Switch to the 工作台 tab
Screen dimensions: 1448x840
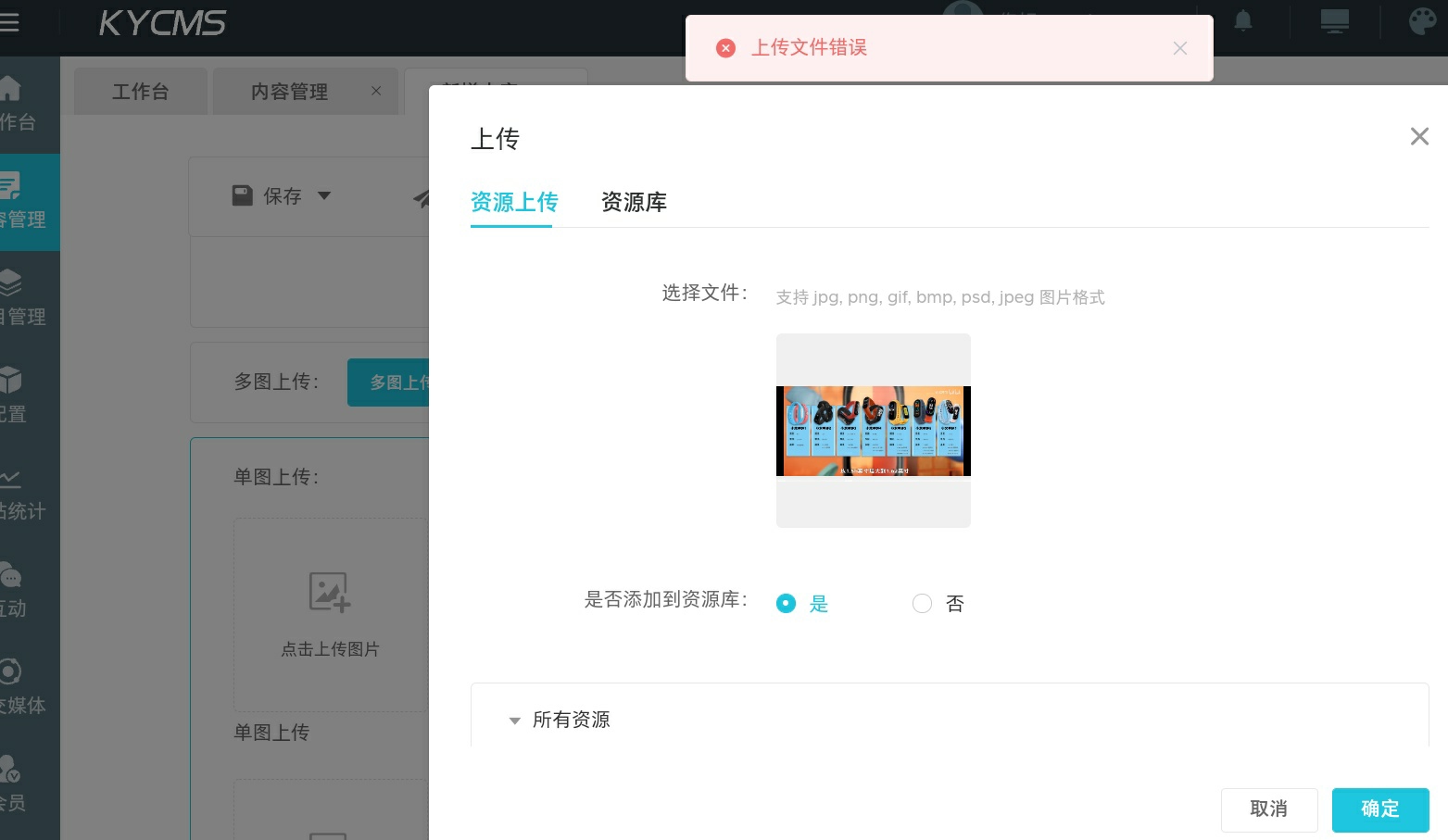click(x=141, y=92)
